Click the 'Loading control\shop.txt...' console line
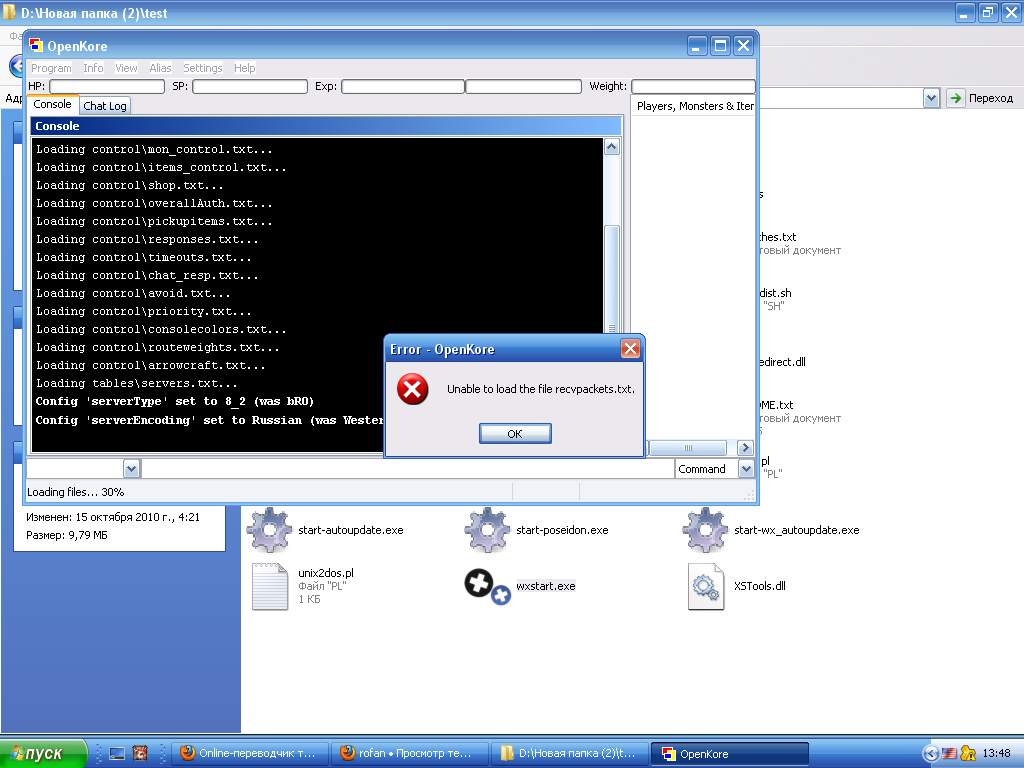The image size is (1024, 768). click(x=129, y=185)
